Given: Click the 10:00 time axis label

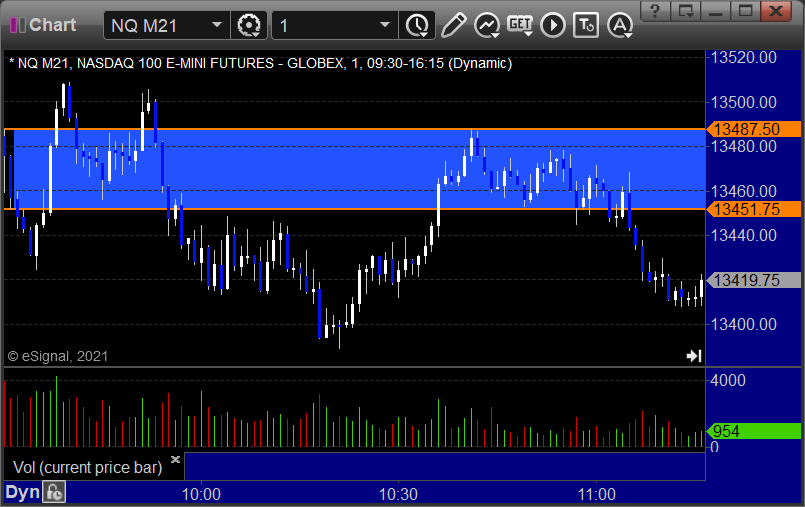Looking at the screenshot, I should [201, 495].
